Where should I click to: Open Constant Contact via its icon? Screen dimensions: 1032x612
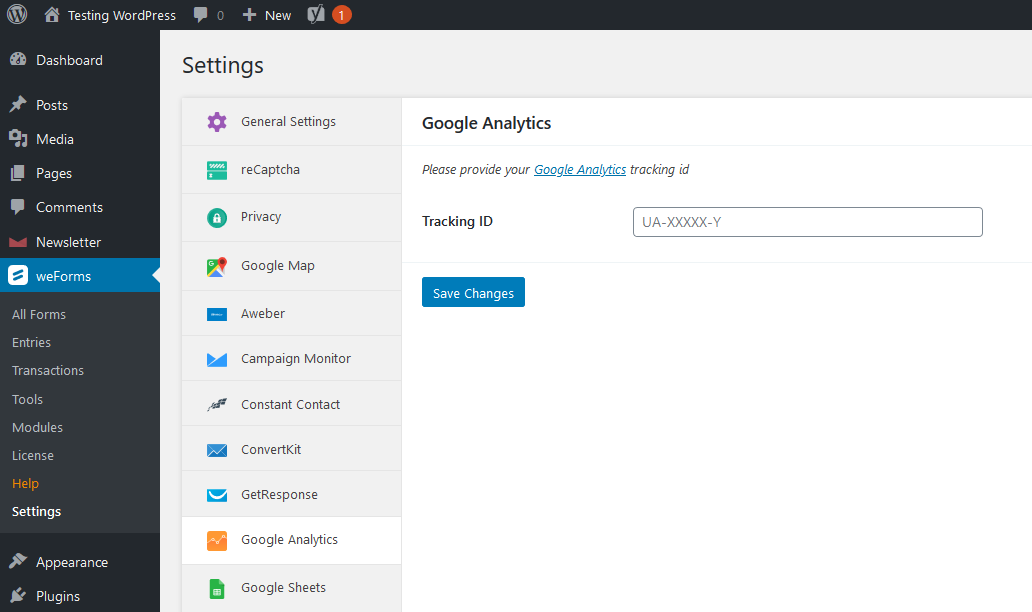(x=217, y=403)
